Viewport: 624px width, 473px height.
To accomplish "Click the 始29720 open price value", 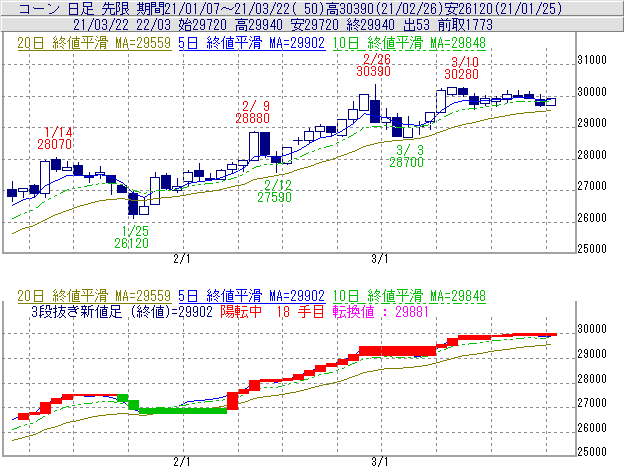I will (x=203, y=25).
